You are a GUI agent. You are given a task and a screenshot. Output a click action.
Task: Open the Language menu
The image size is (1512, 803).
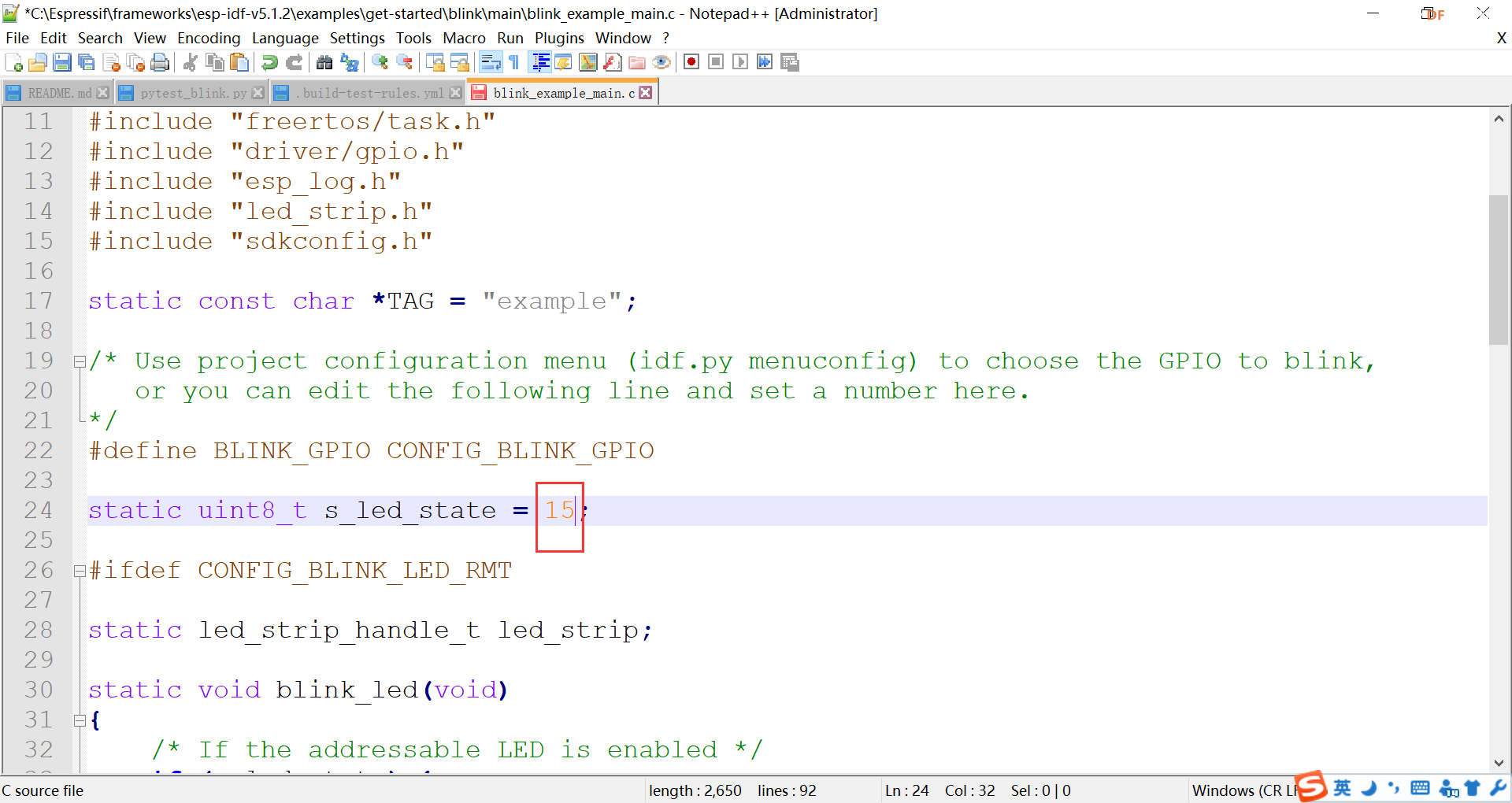tap(285, 38)
